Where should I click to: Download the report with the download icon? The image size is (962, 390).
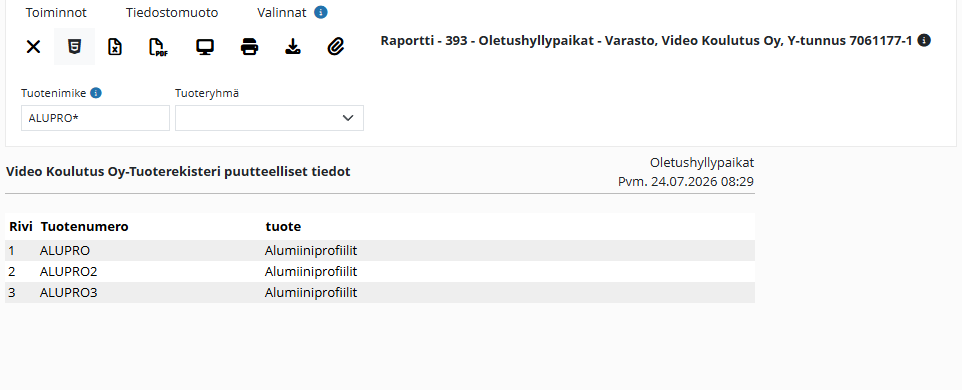[x=293, y=47]
